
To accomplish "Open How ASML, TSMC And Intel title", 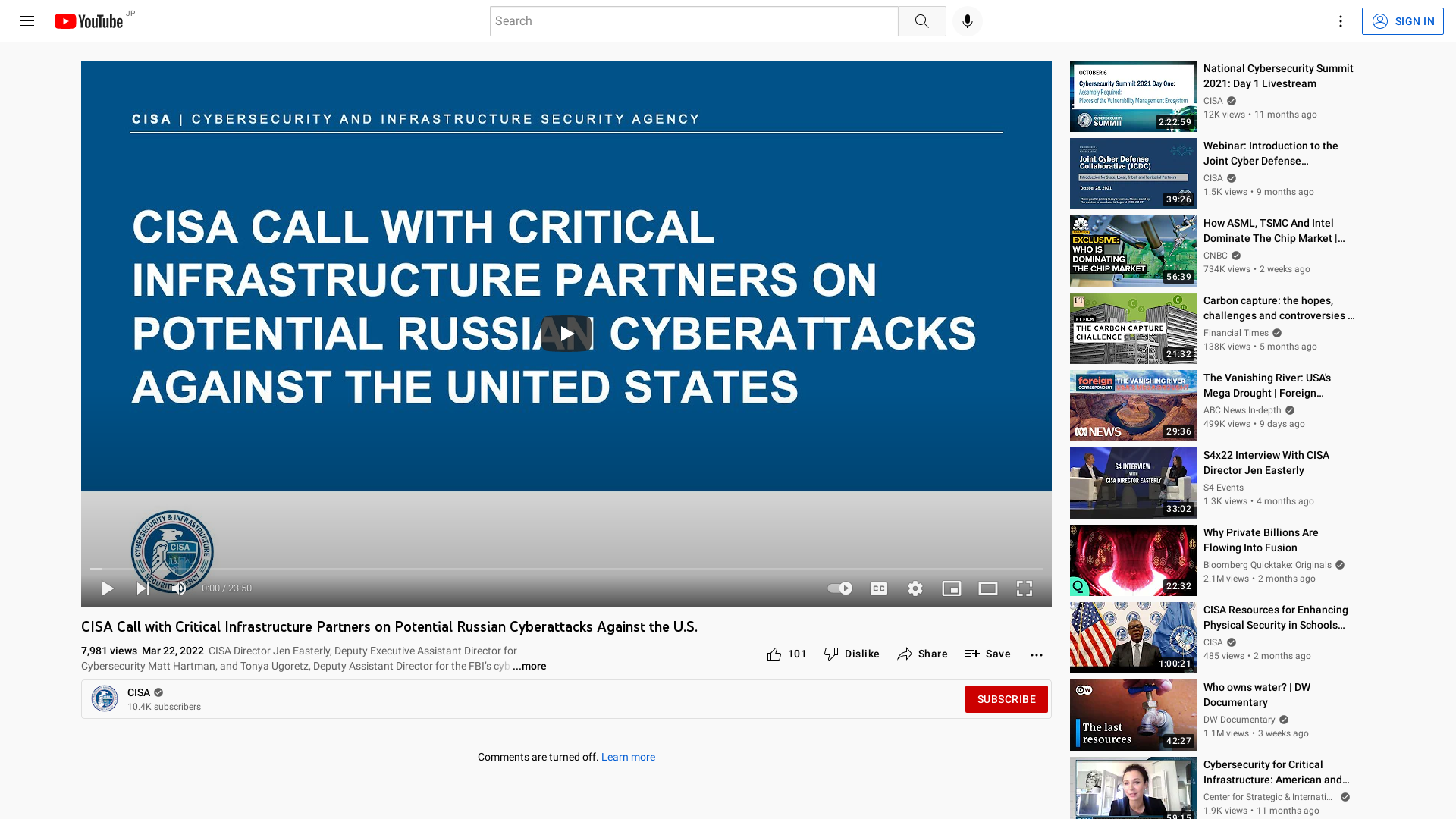I will [x=1274, y=231].
